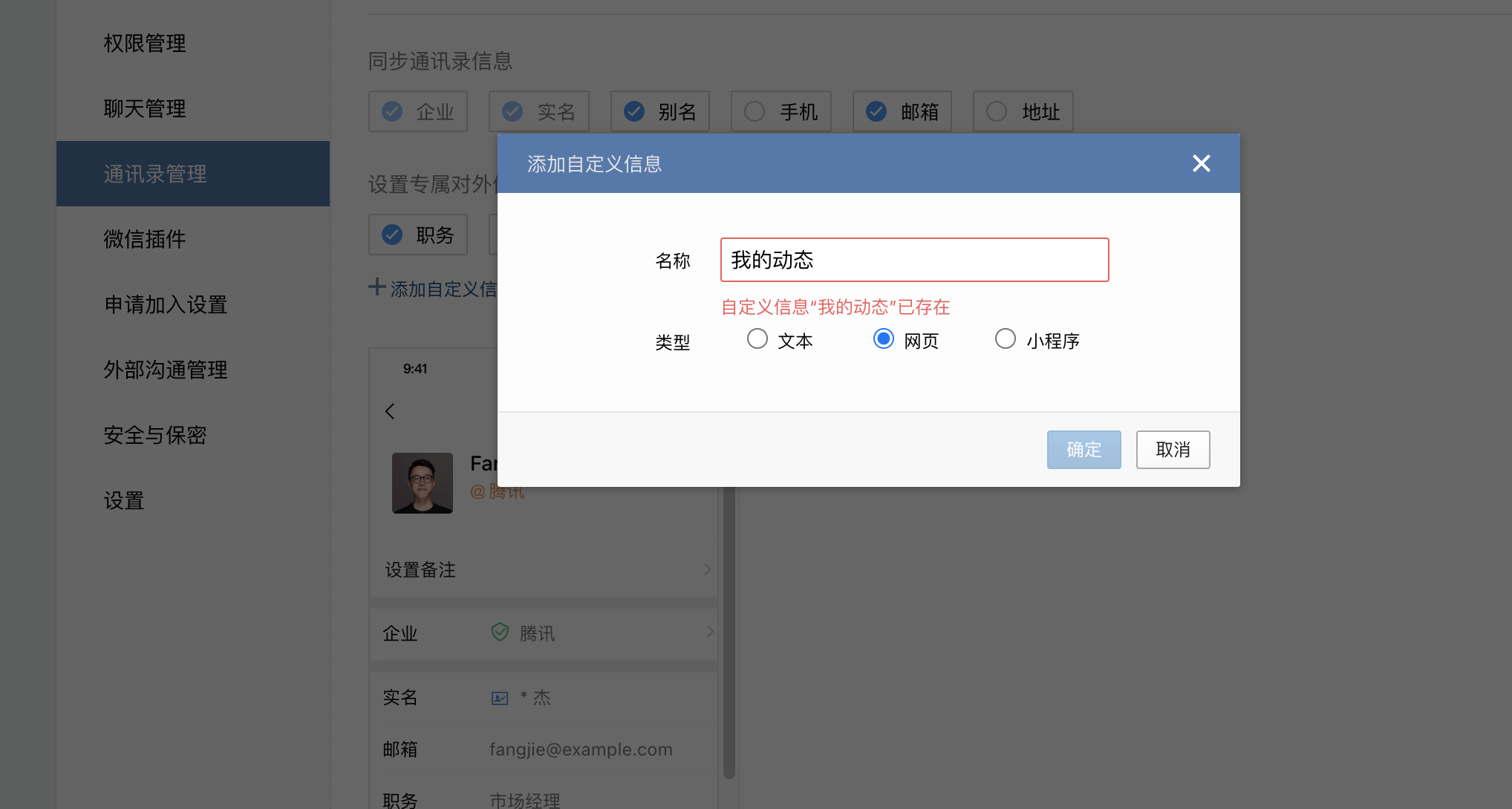The width and height of the screenshot is (1512, 809).
Task: Open 权限管理 in the sidebar
Action: 145,43
